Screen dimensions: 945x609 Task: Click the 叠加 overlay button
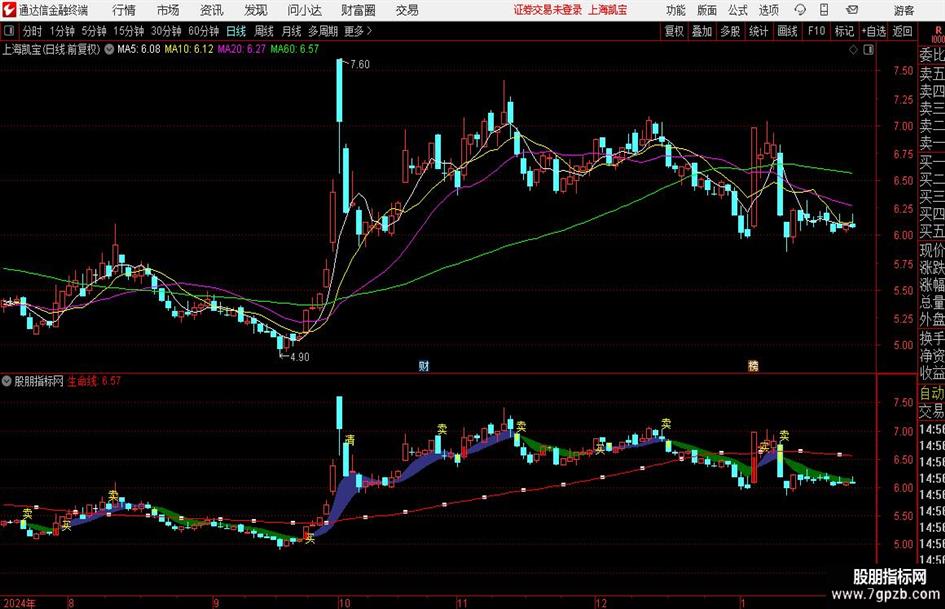coord(702,31)
